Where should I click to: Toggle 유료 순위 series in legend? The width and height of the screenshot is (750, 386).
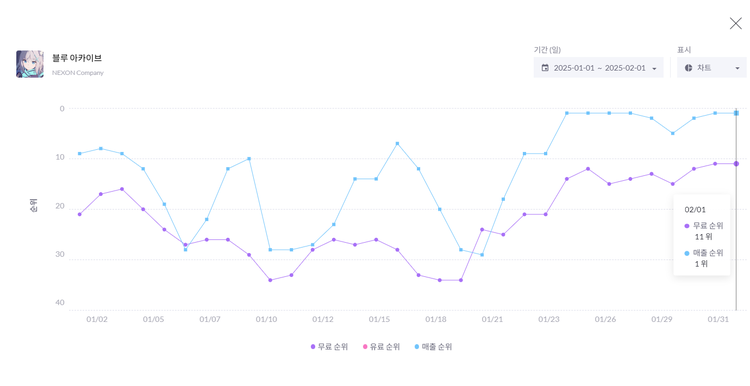[381, 347]
